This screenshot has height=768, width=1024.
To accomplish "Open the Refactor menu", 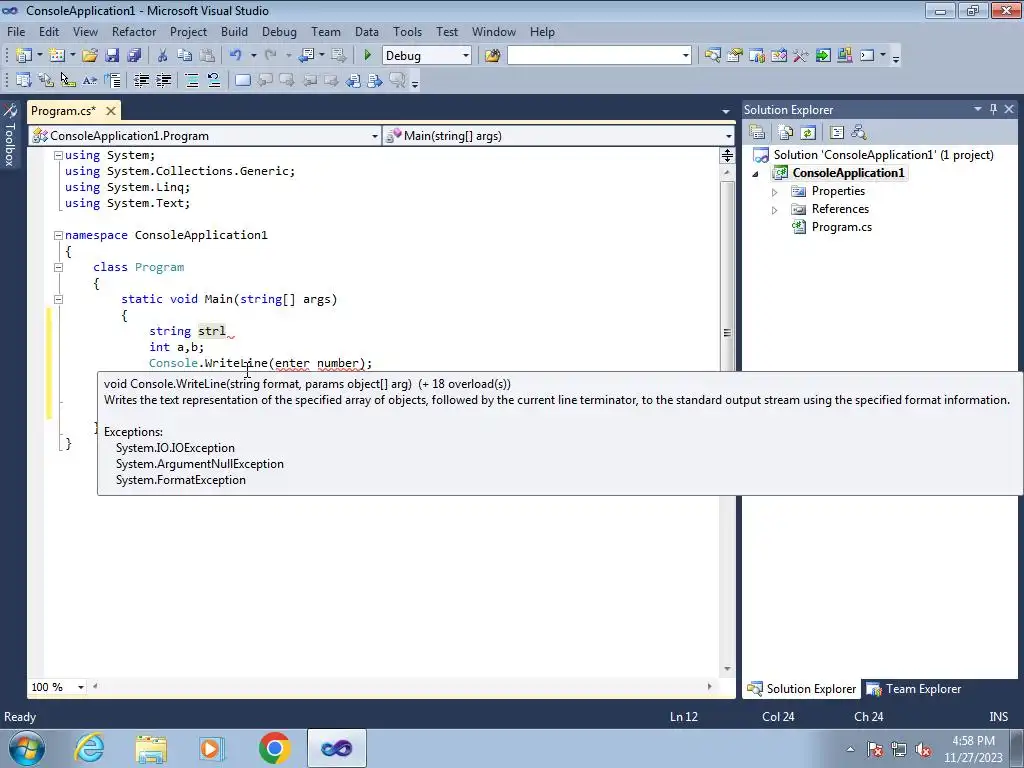I will click(134, 31).
